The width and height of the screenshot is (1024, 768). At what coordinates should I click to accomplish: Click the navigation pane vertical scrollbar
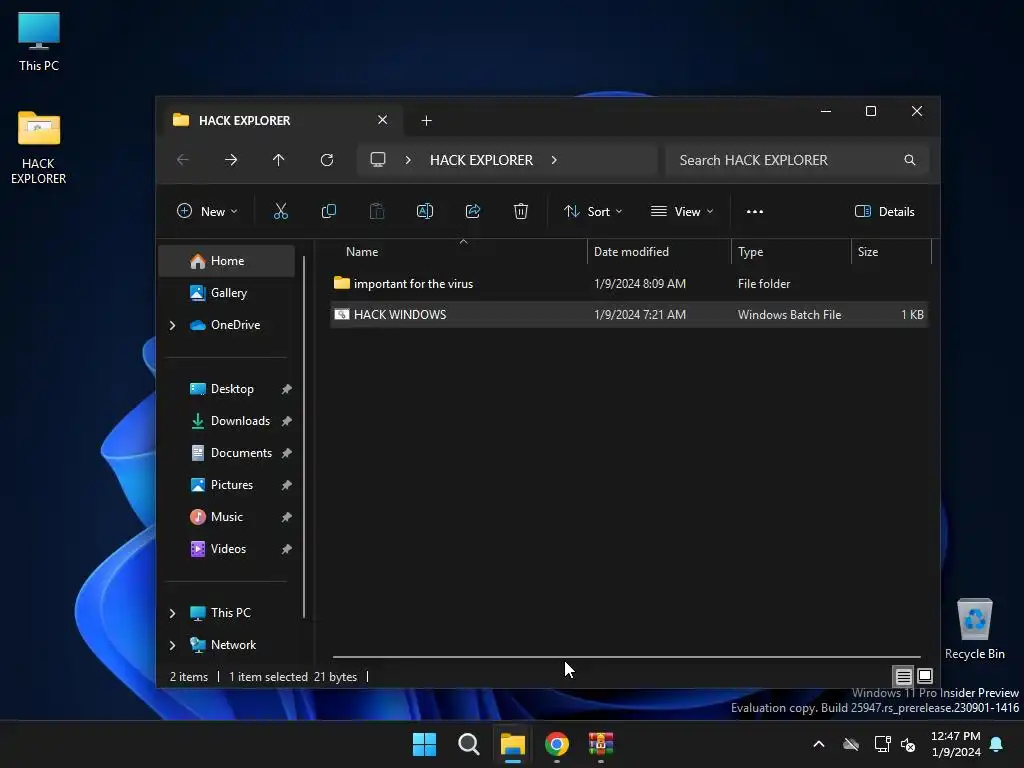304,436
